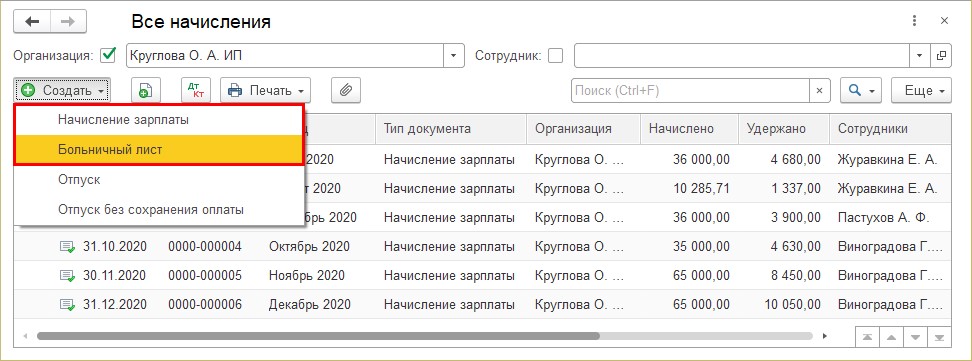Image resolution: width=972 pixels, height=361 pixels.
Task: Open the three-dot window menu
Action: point(915,21)
